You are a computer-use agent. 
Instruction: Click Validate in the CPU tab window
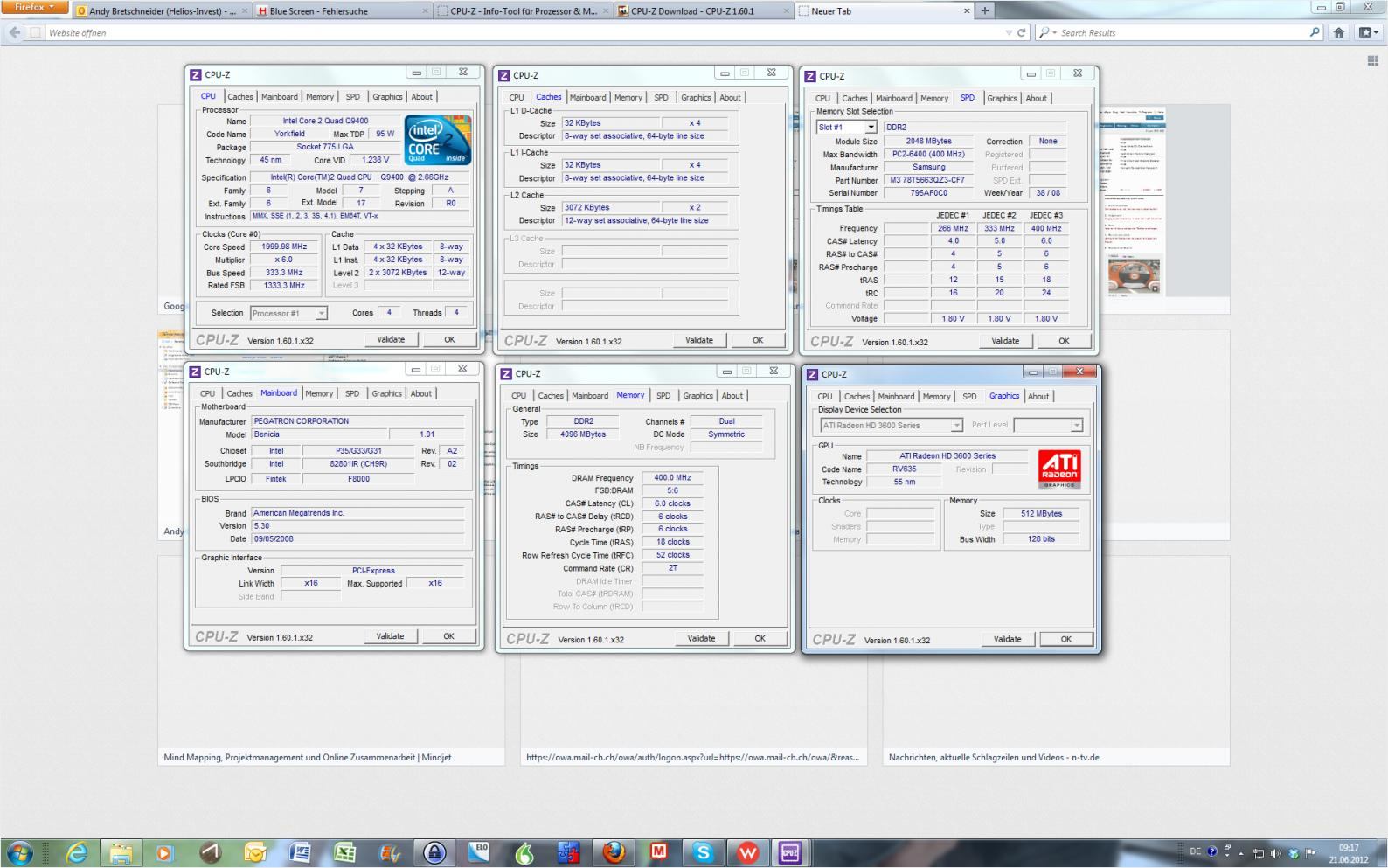[x=391, y=339]
